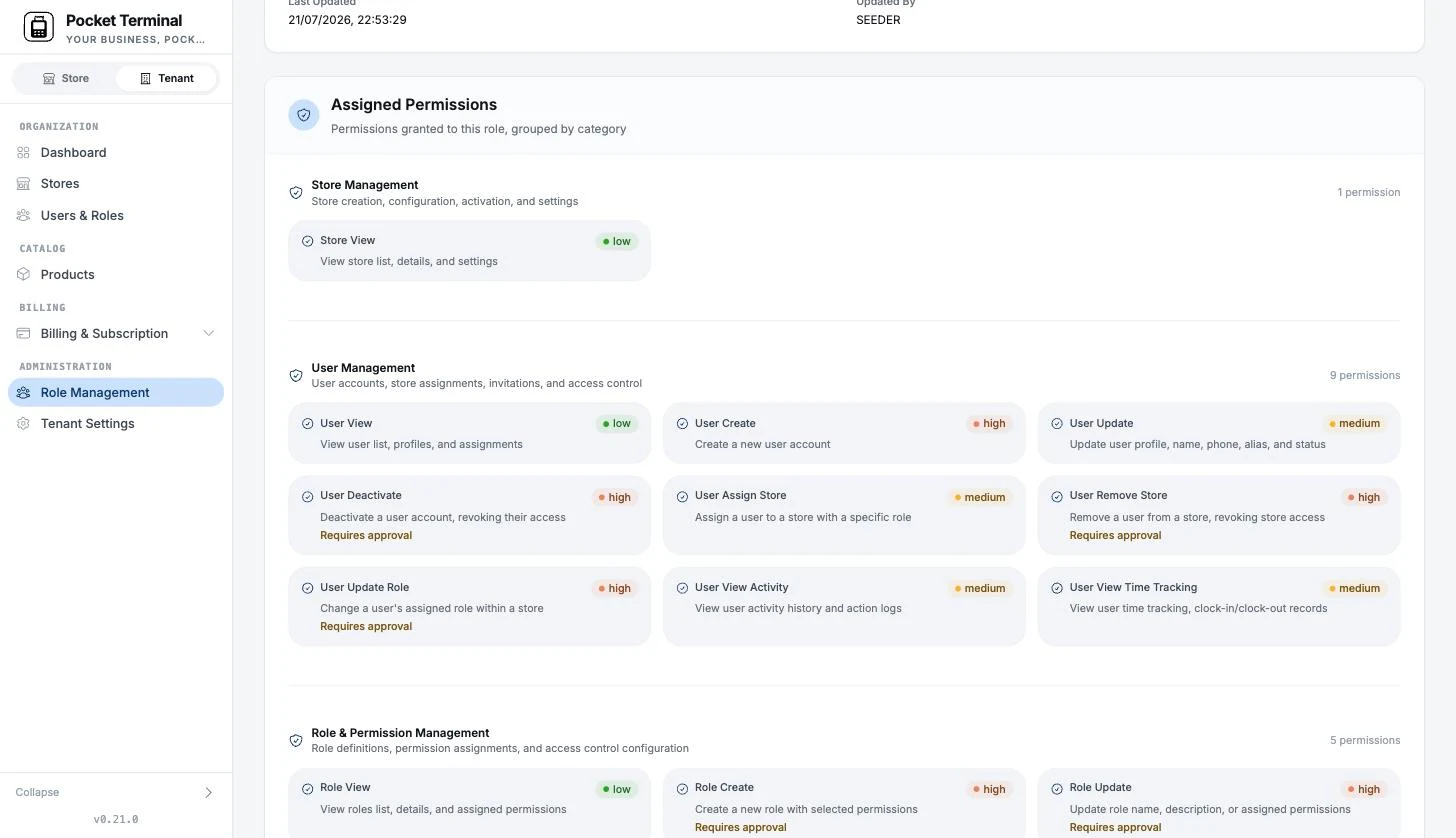Click the Billing & Subscription card icon
Screen dimensions: 1456x838
pos(23,333)
